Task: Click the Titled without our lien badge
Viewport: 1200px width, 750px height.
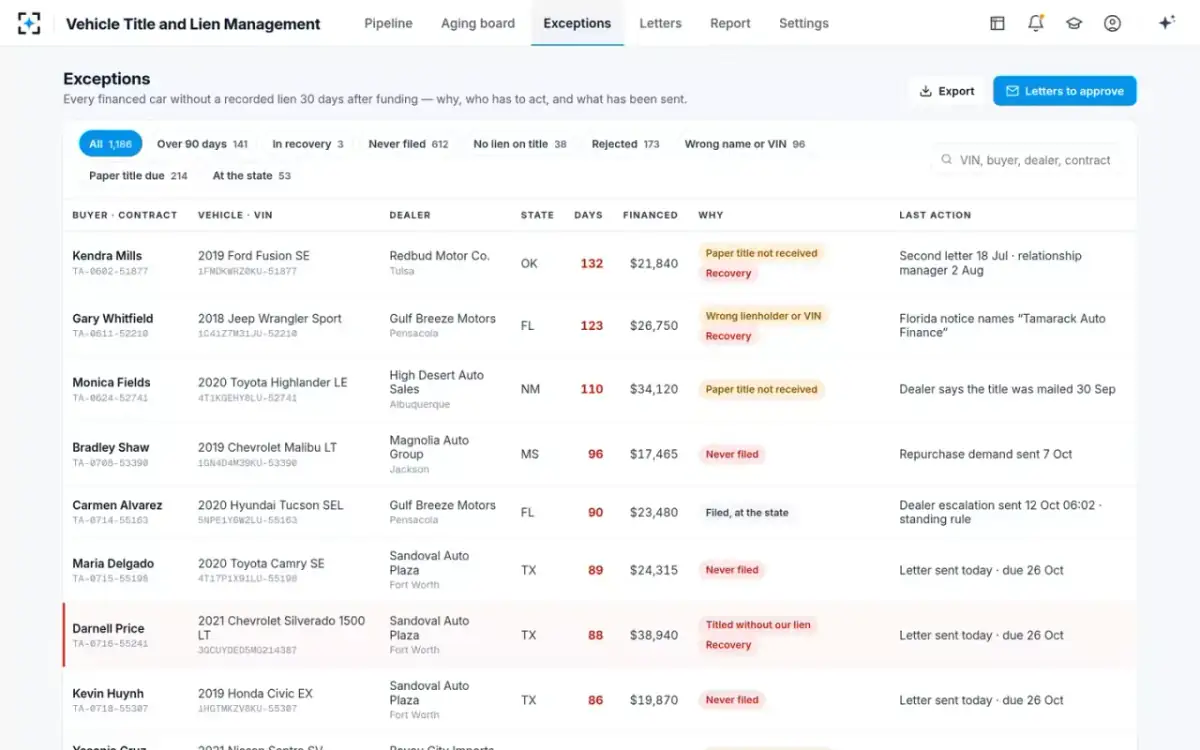Action: [758, 625]
